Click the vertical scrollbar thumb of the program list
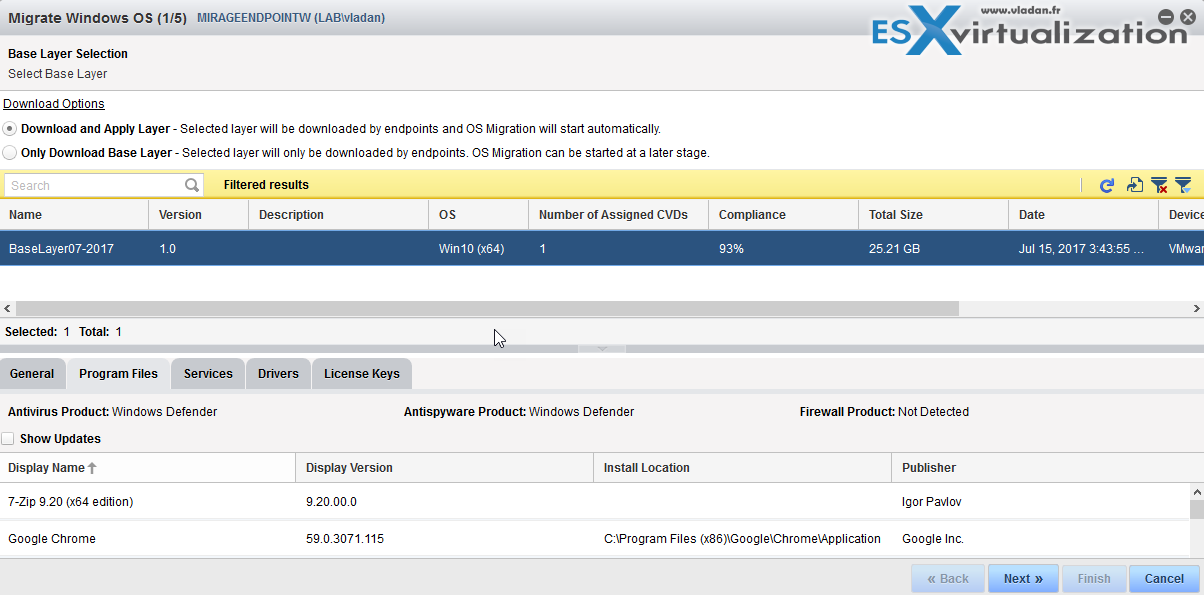 [x=1196, y=510]
